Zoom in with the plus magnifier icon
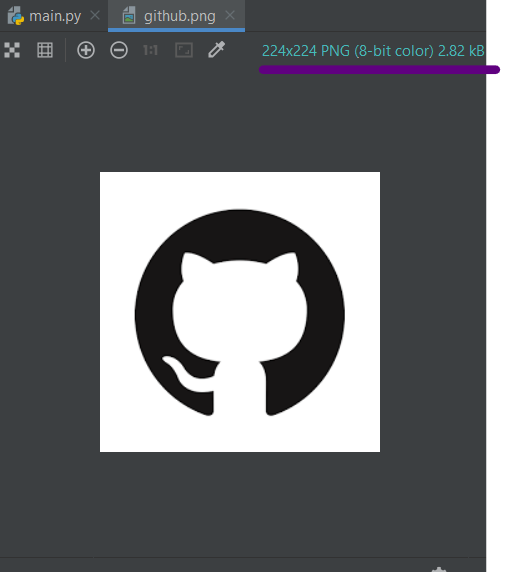Image resolution: width=523 pixels, height=572 pixels. tap(86, 50)
